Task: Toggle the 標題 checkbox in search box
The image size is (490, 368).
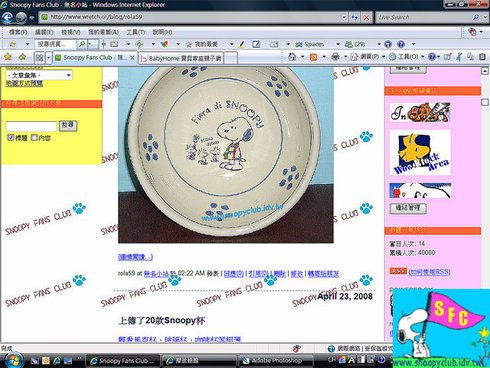Action: tap(10, 137)
